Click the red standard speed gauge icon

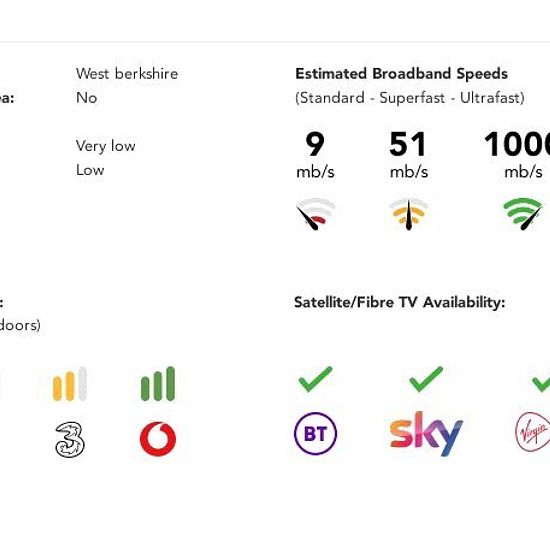[x=315, y=214]
